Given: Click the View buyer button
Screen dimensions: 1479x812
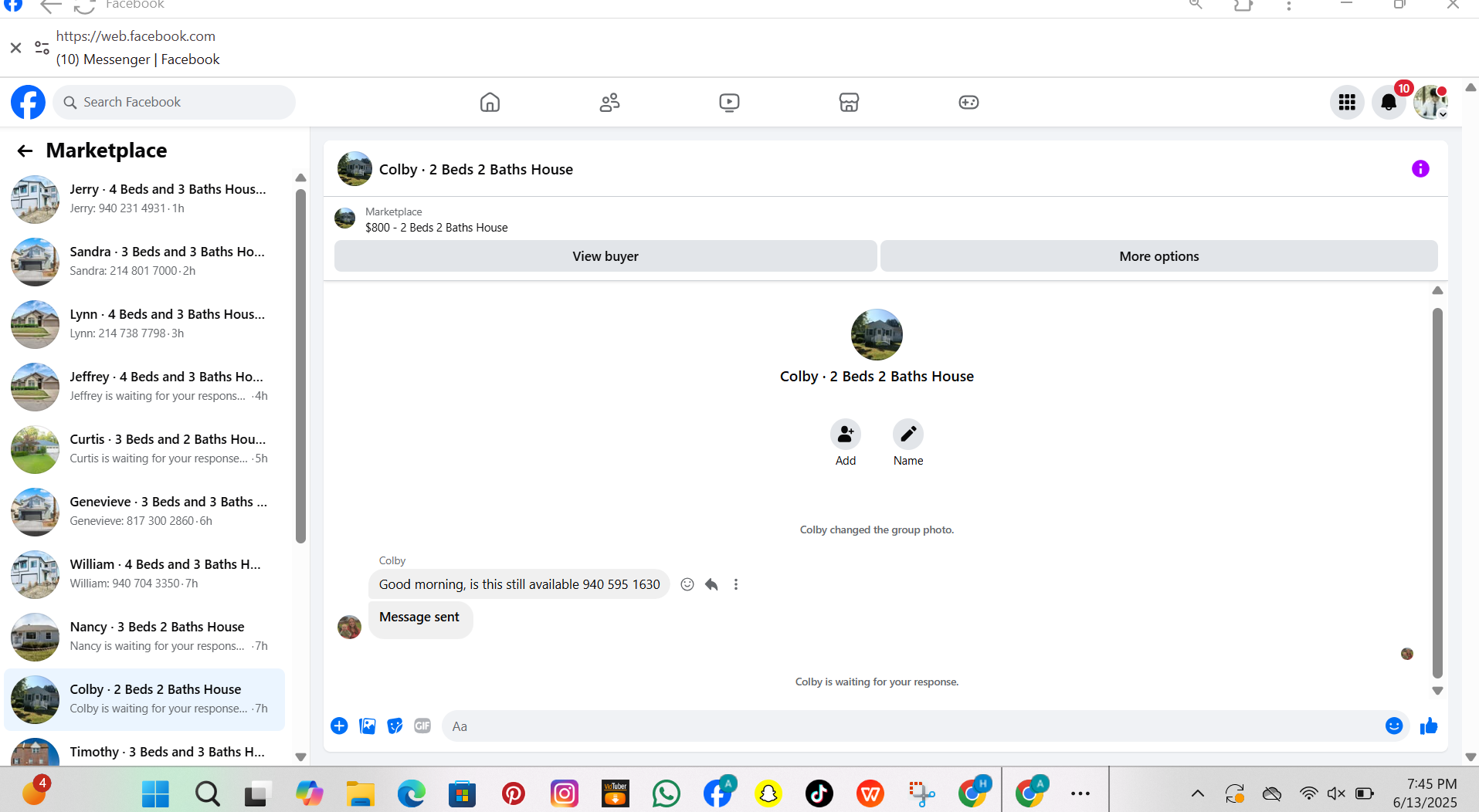Looking at the screenshot, I should point(606,255).
